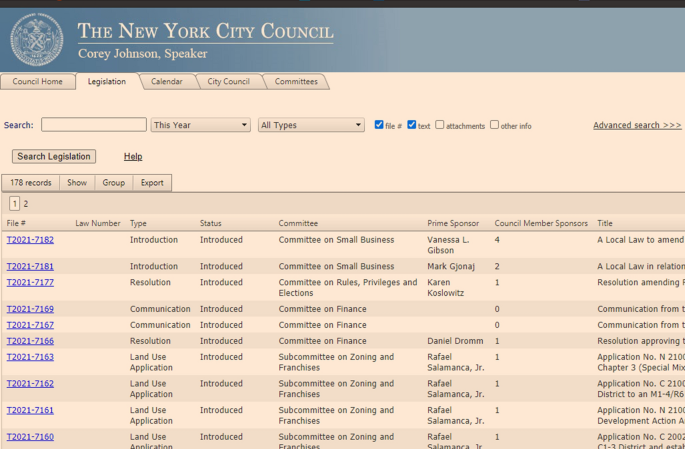Open the Council Home tab

[x=38, y=82]
